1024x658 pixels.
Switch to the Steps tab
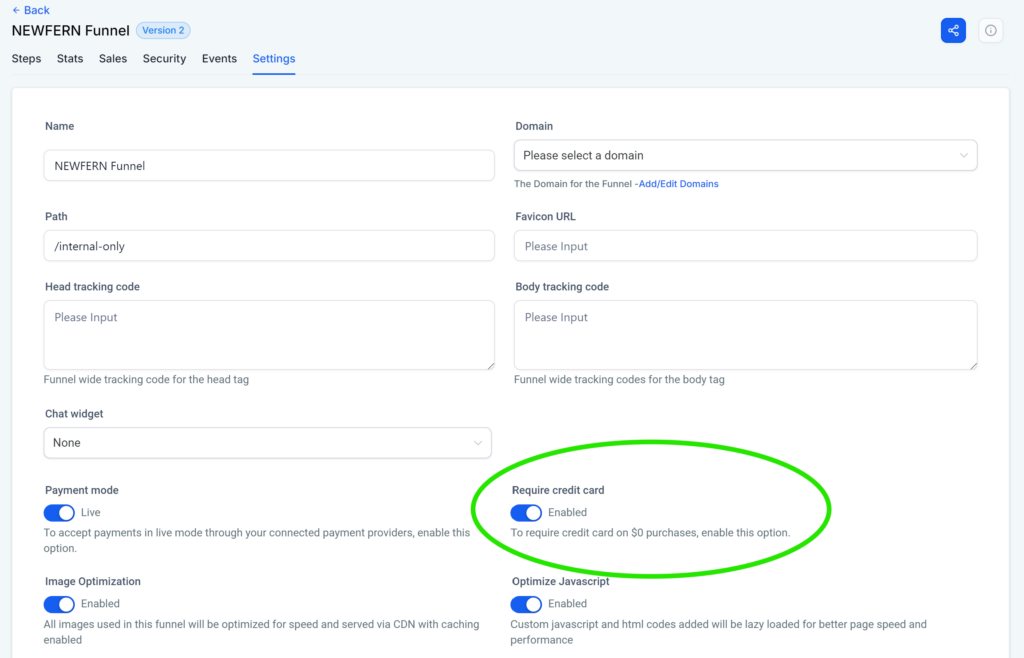[26, 58]
